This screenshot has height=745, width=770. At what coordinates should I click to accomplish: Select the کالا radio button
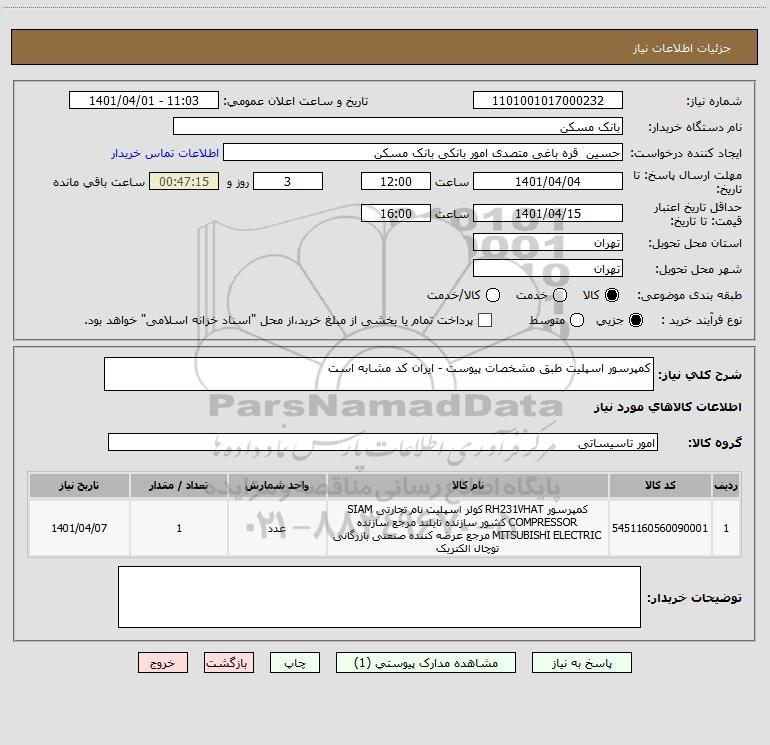click(612, 295)
